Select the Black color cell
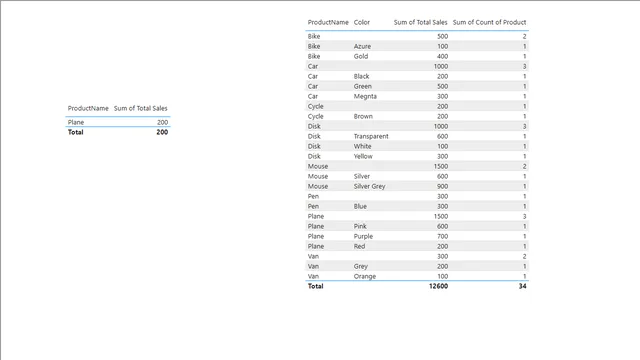The width and height of the screenshot is (640, 360). tap(361, 76)
